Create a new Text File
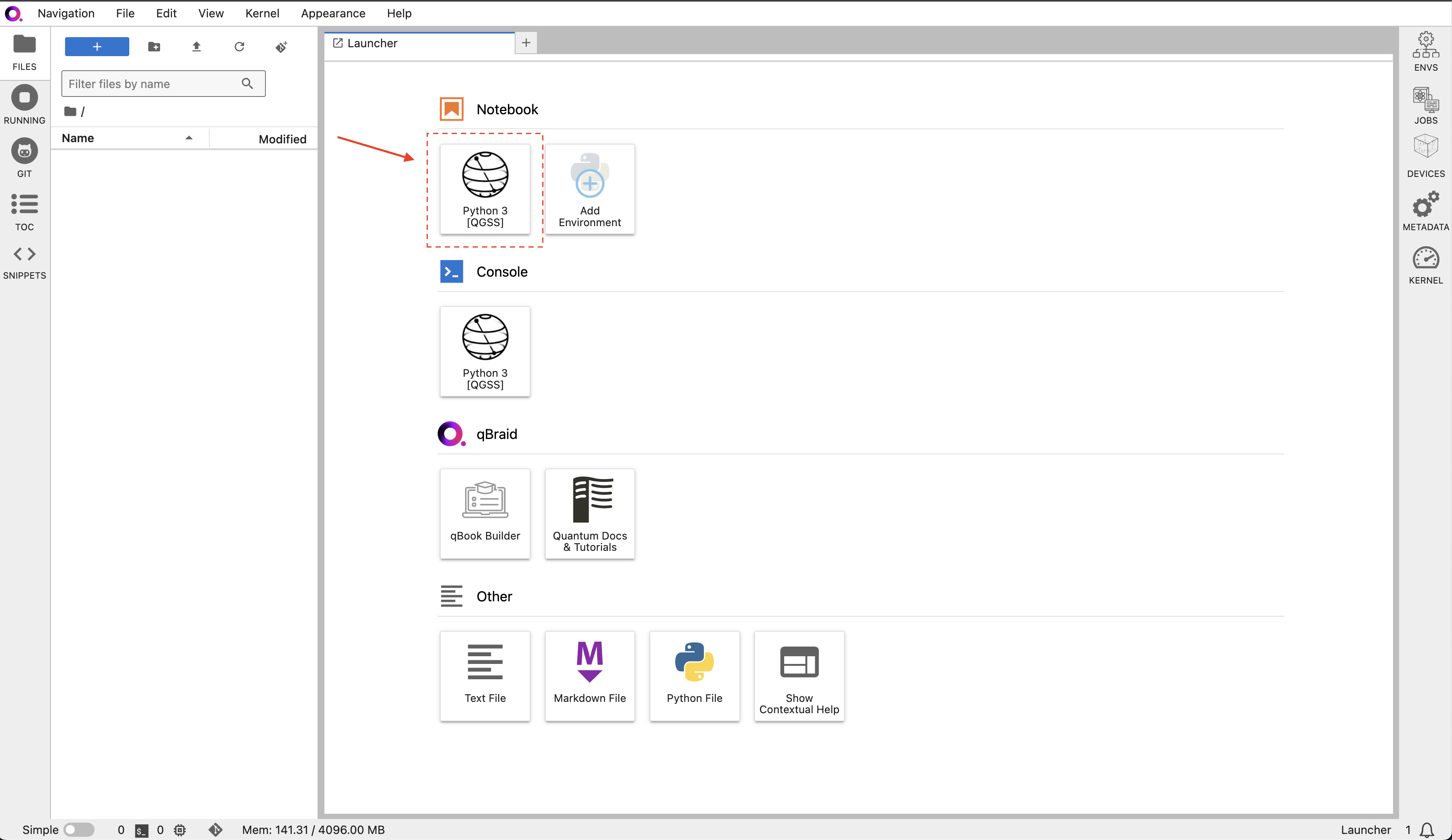 485,676
